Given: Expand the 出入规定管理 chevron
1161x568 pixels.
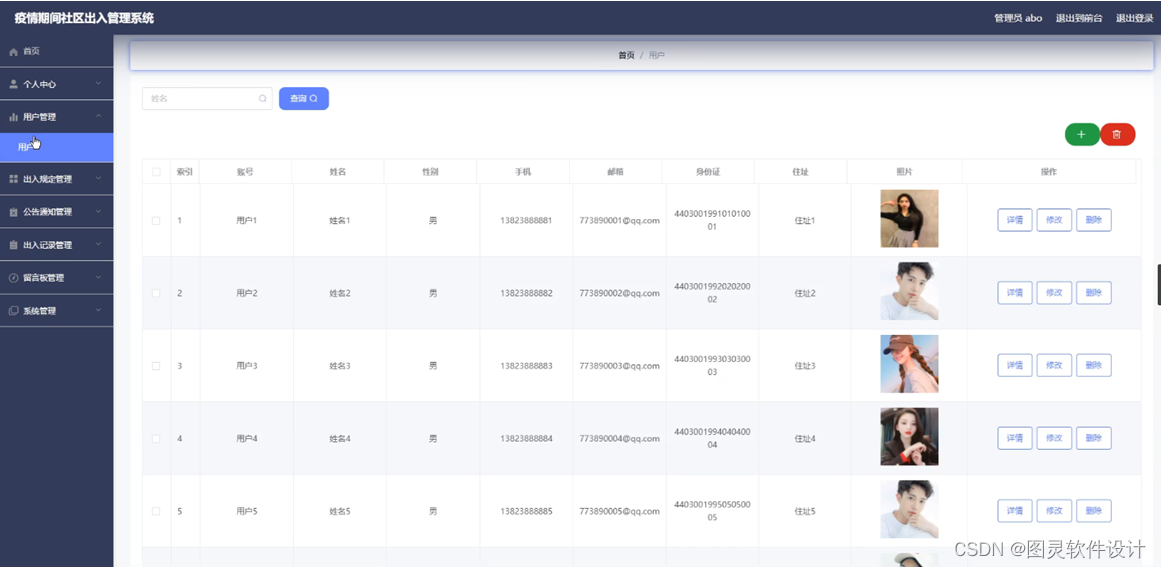Looking at the screenshot, I should [x=98, y=178].
